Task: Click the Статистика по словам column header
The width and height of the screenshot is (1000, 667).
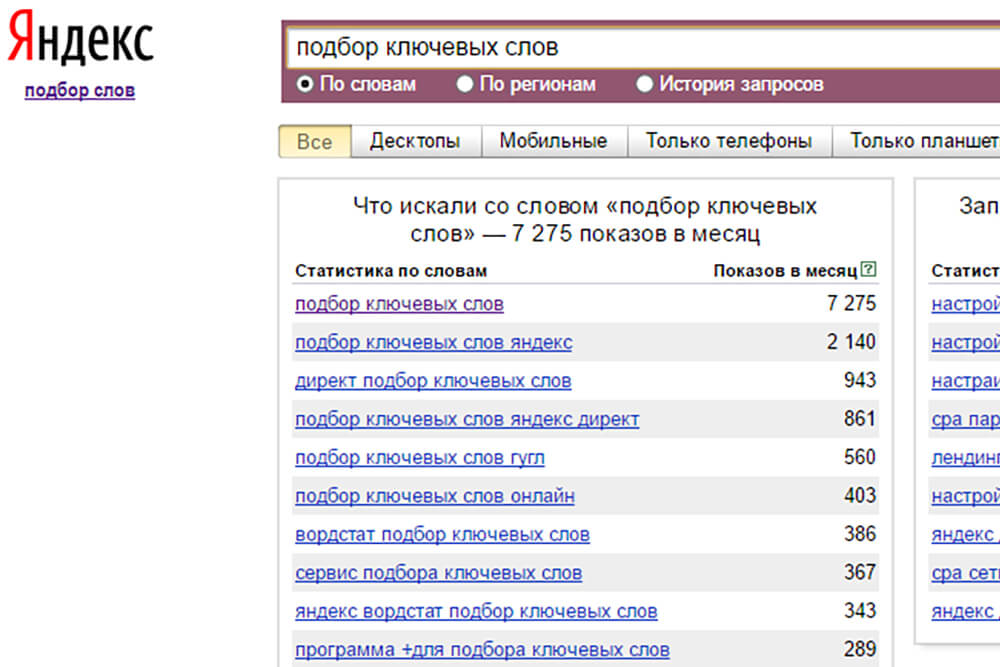Action: tap(391, 271)
